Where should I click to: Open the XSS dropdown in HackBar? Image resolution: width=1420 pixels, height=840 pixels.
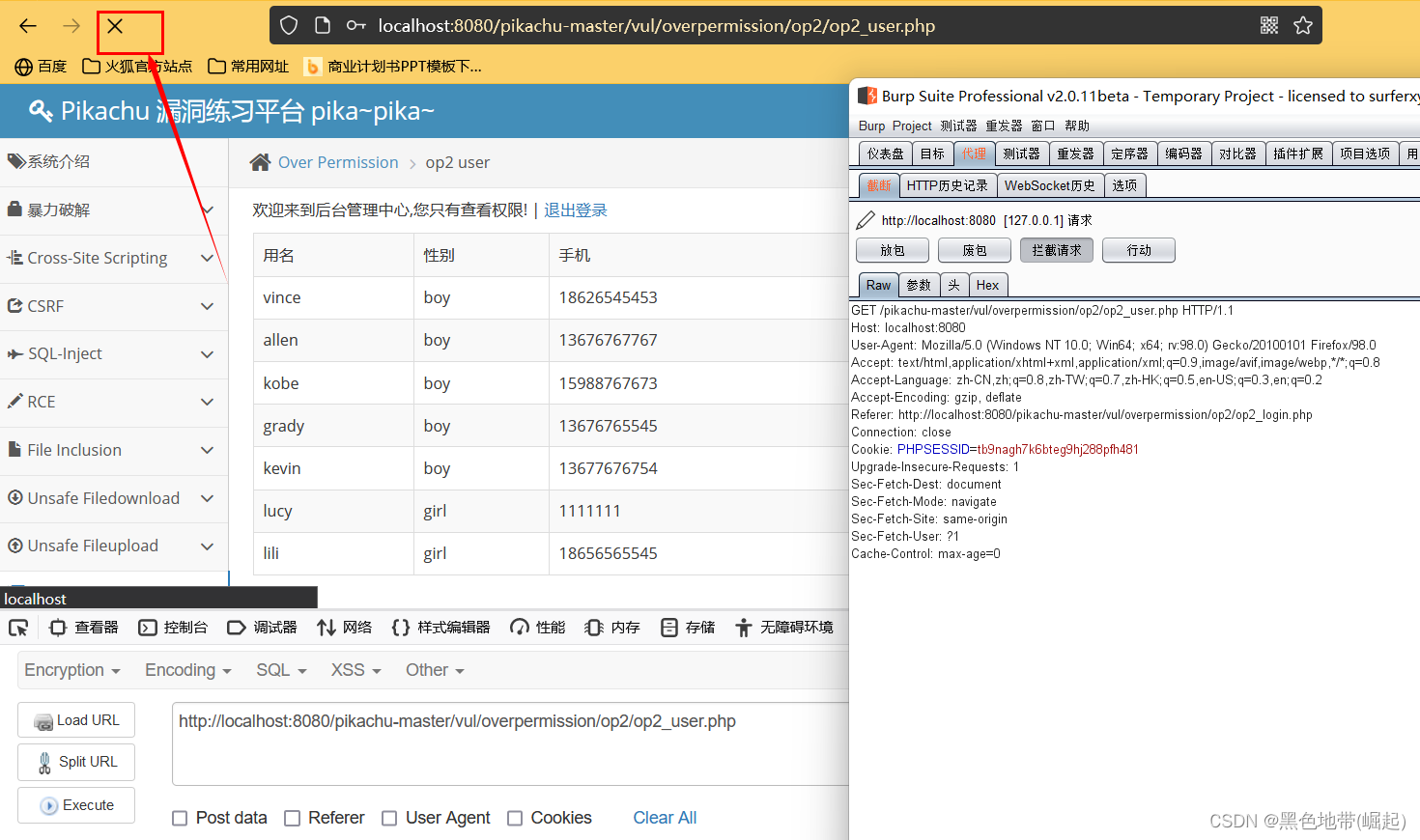click(356, 670)
